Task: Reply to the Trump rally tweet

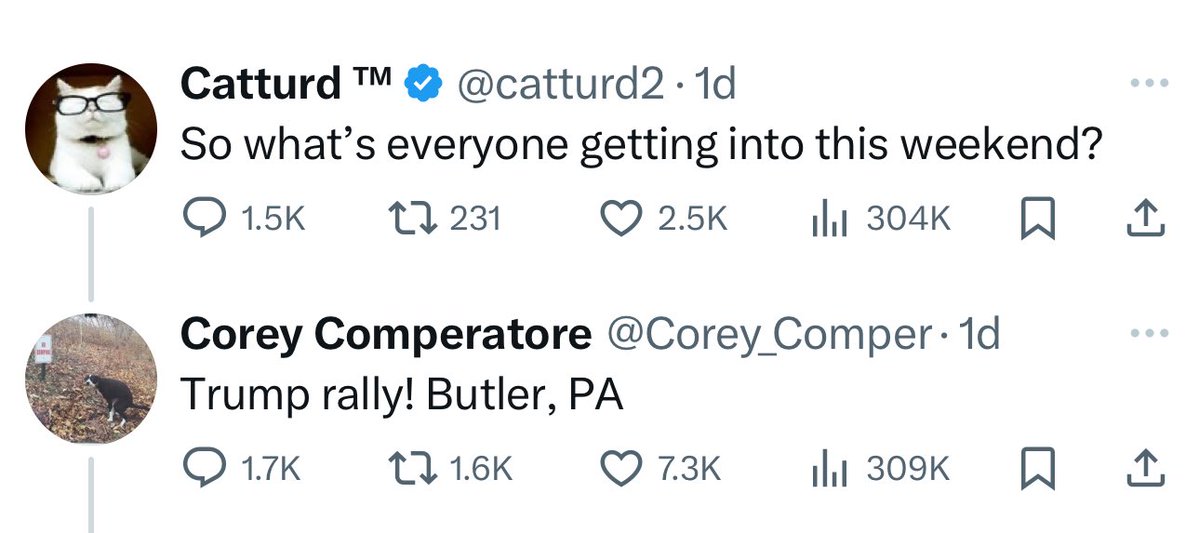Action: tap(208, 469)
